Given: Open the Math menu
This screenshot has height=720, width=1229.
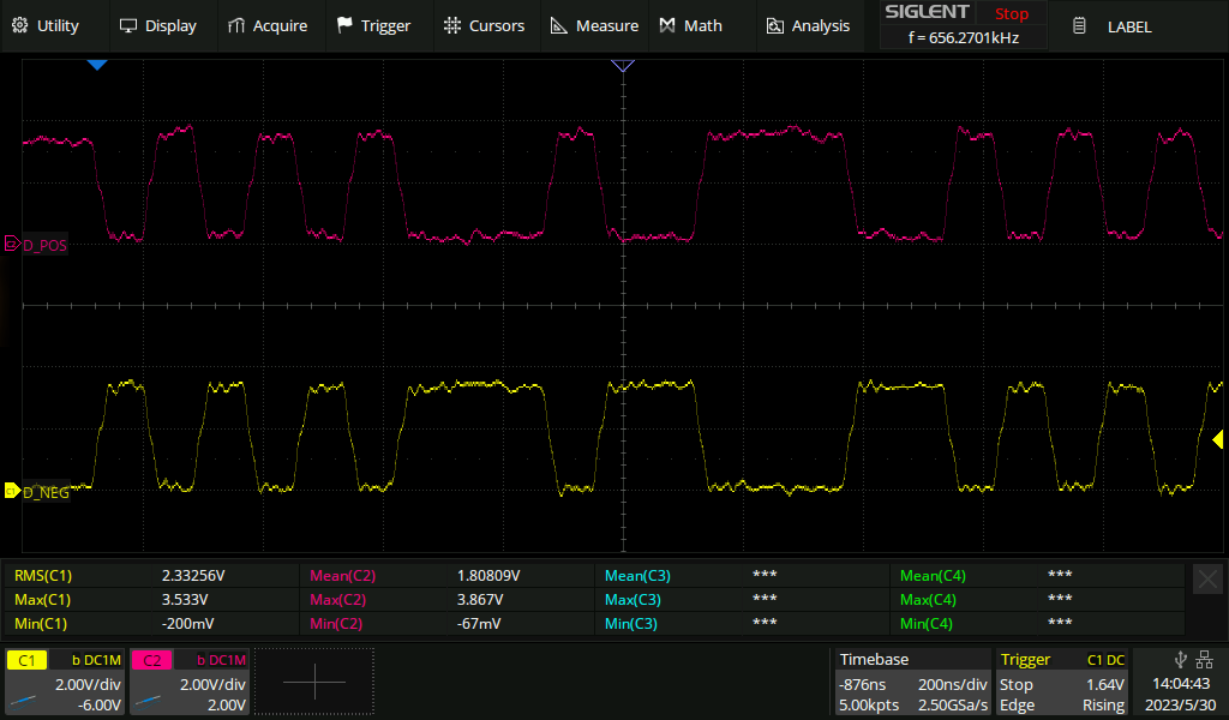Looking at the screenshot, I should [x=691, y=26].
